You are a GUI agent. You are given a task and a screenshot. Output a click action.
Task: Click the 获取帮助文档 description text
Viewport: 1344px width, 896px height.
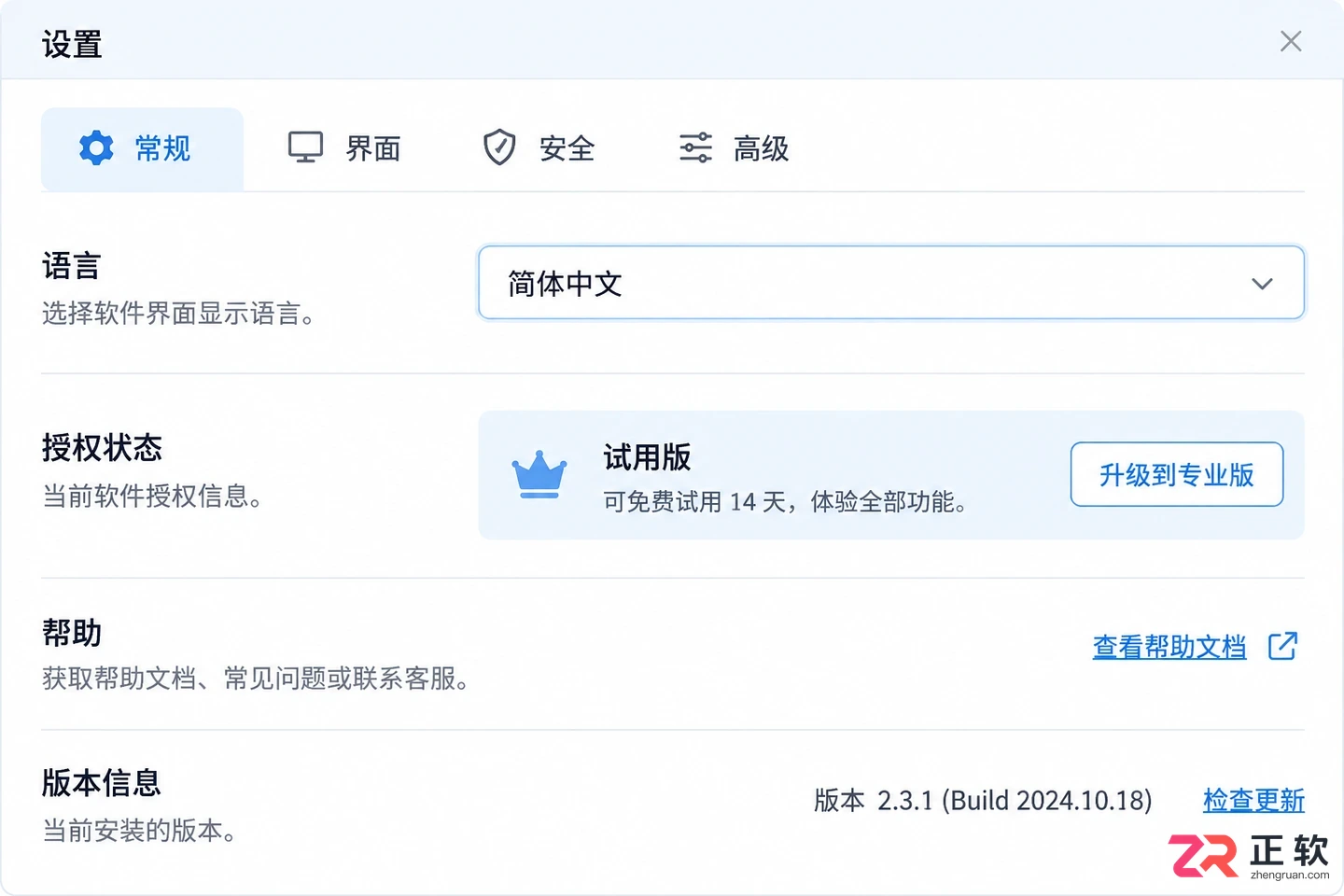point(256,679)
